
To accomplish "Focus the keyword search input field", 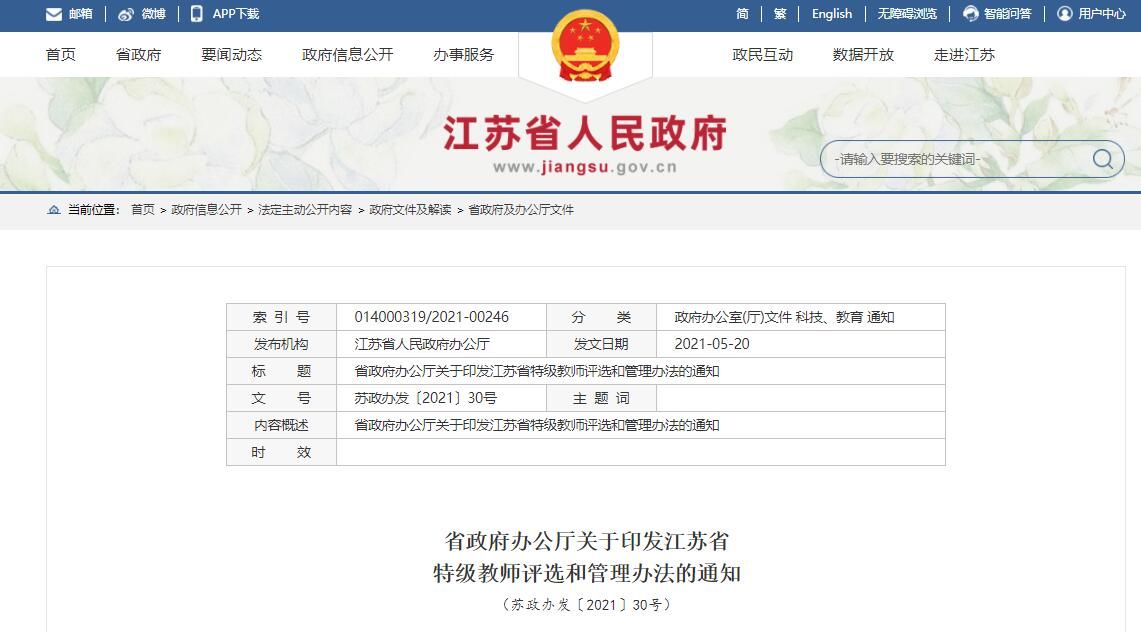I will point(955,159).
